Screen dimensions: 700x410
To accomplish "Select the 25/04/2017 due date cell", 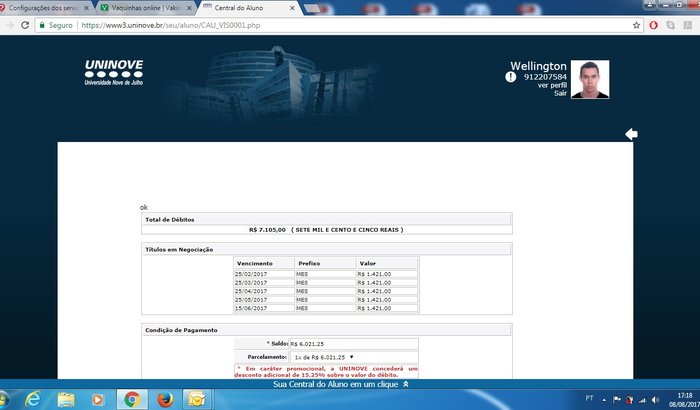I will coord(263,291).
